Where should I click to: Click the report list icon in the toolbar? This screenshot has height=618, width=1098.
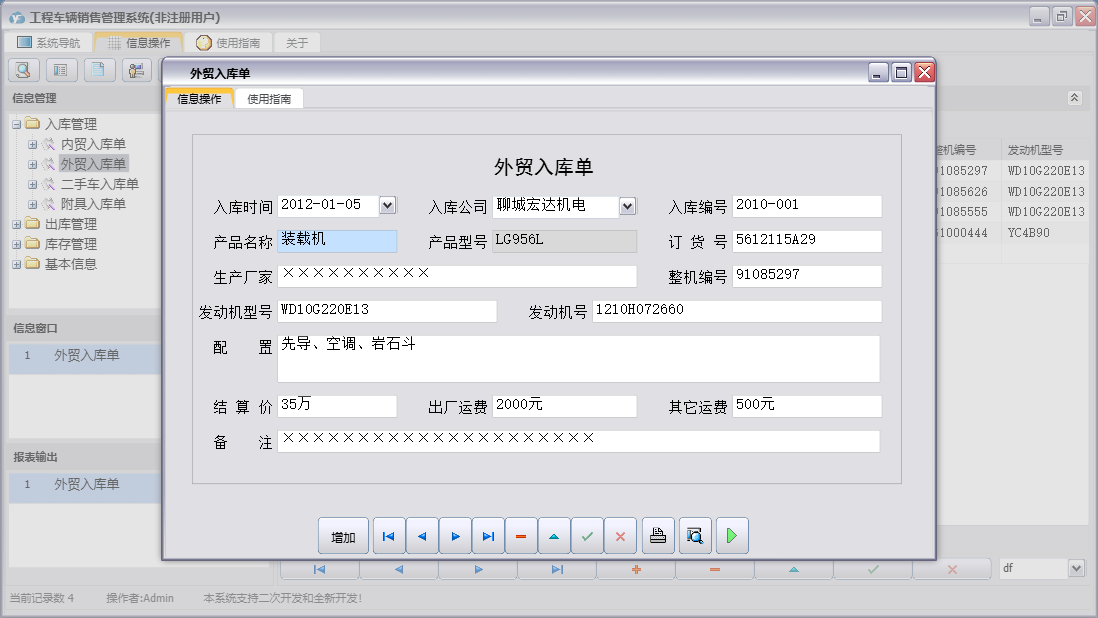(60, 69)
